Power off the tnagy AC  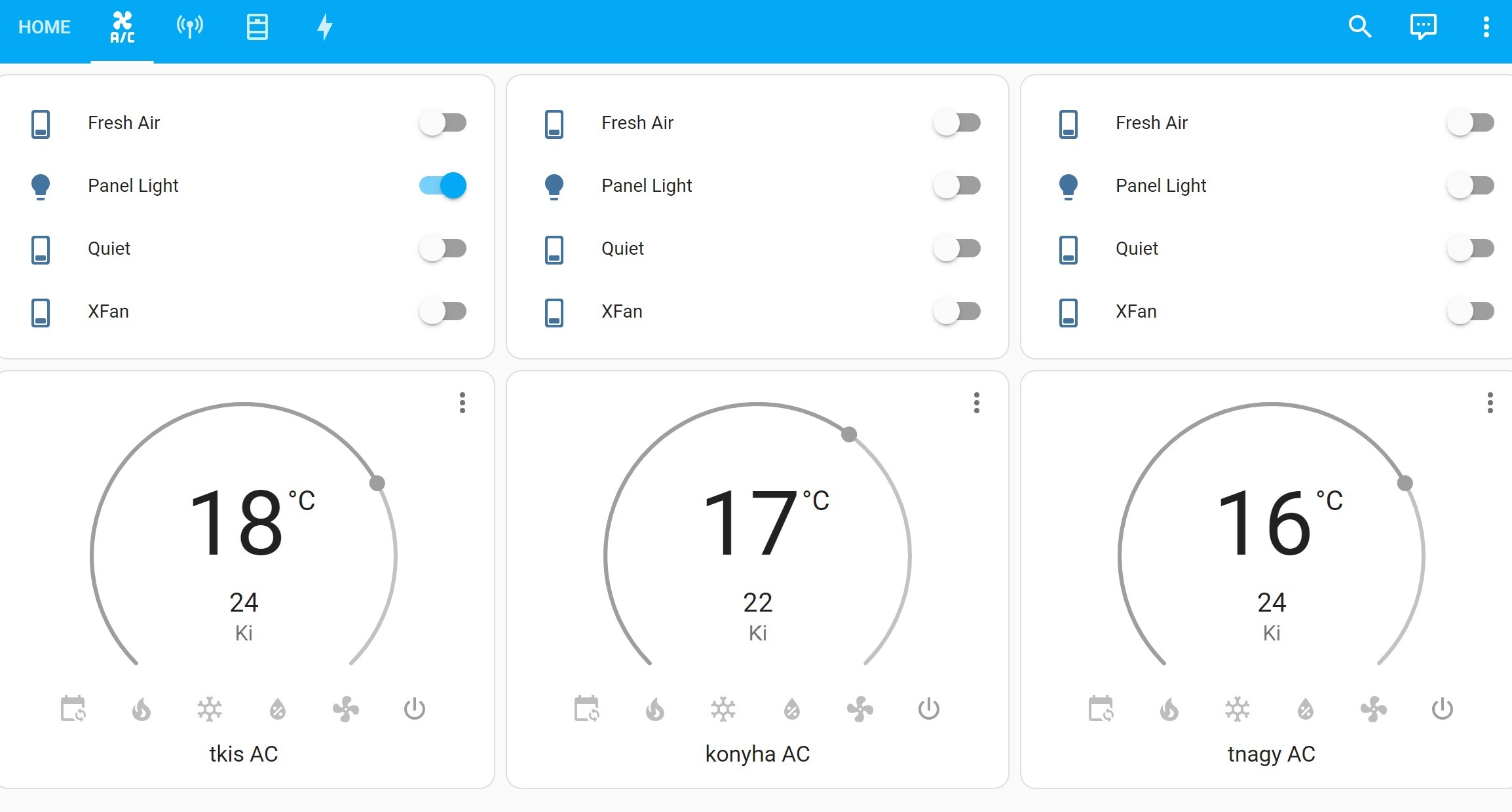tap(1442, 709)
